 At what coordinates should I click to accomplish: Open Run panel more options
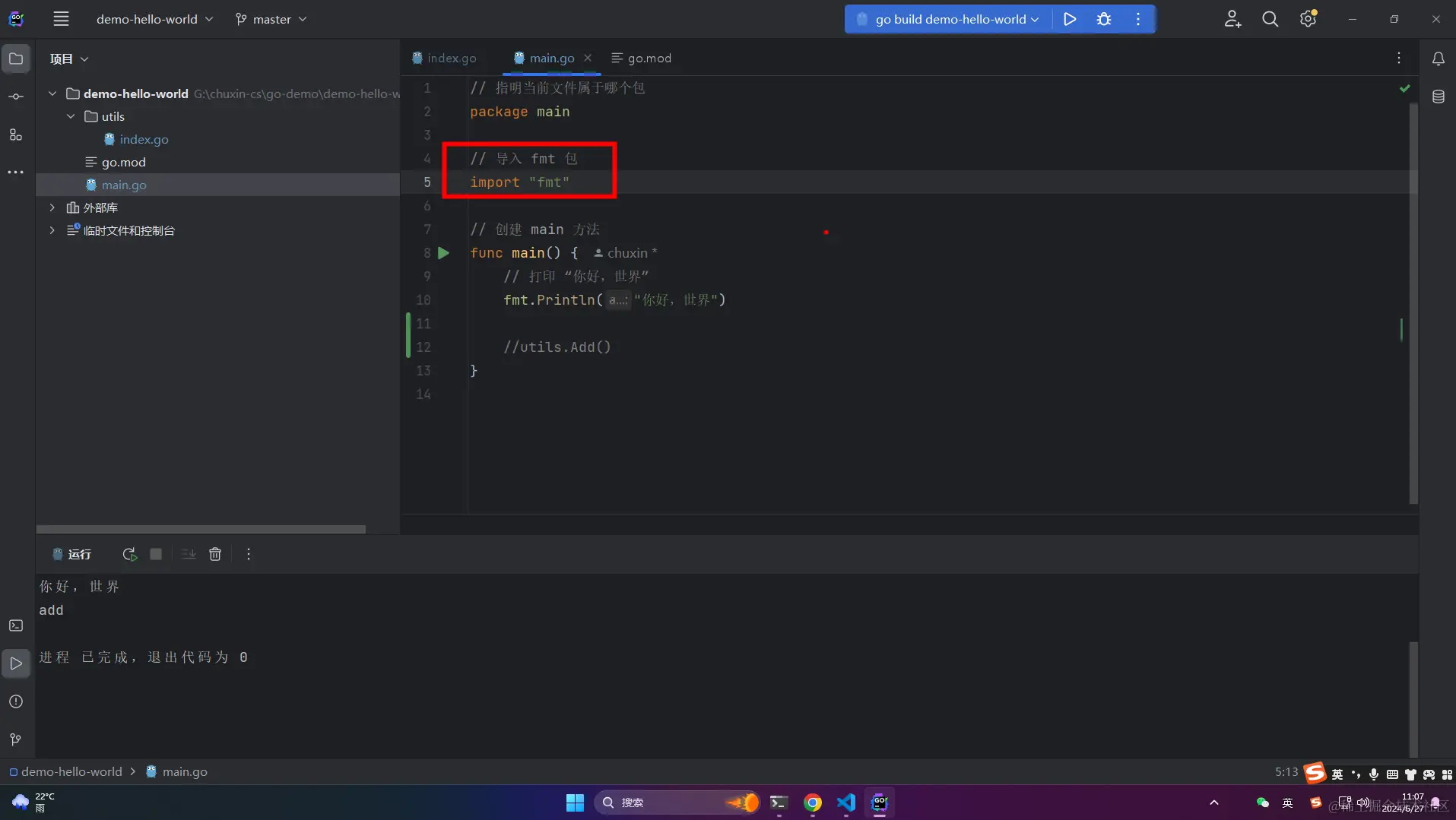coord(248,554)
